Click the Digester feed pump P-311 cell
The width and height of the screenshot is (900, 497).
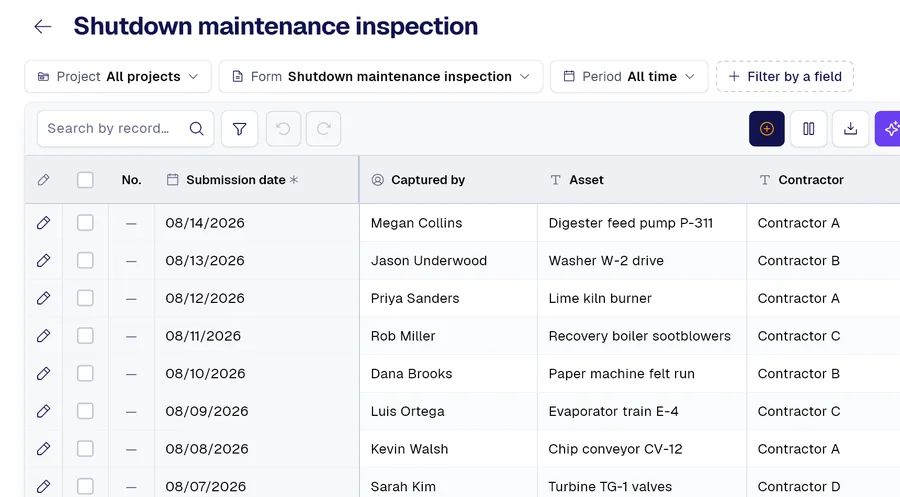coord(642,223)
